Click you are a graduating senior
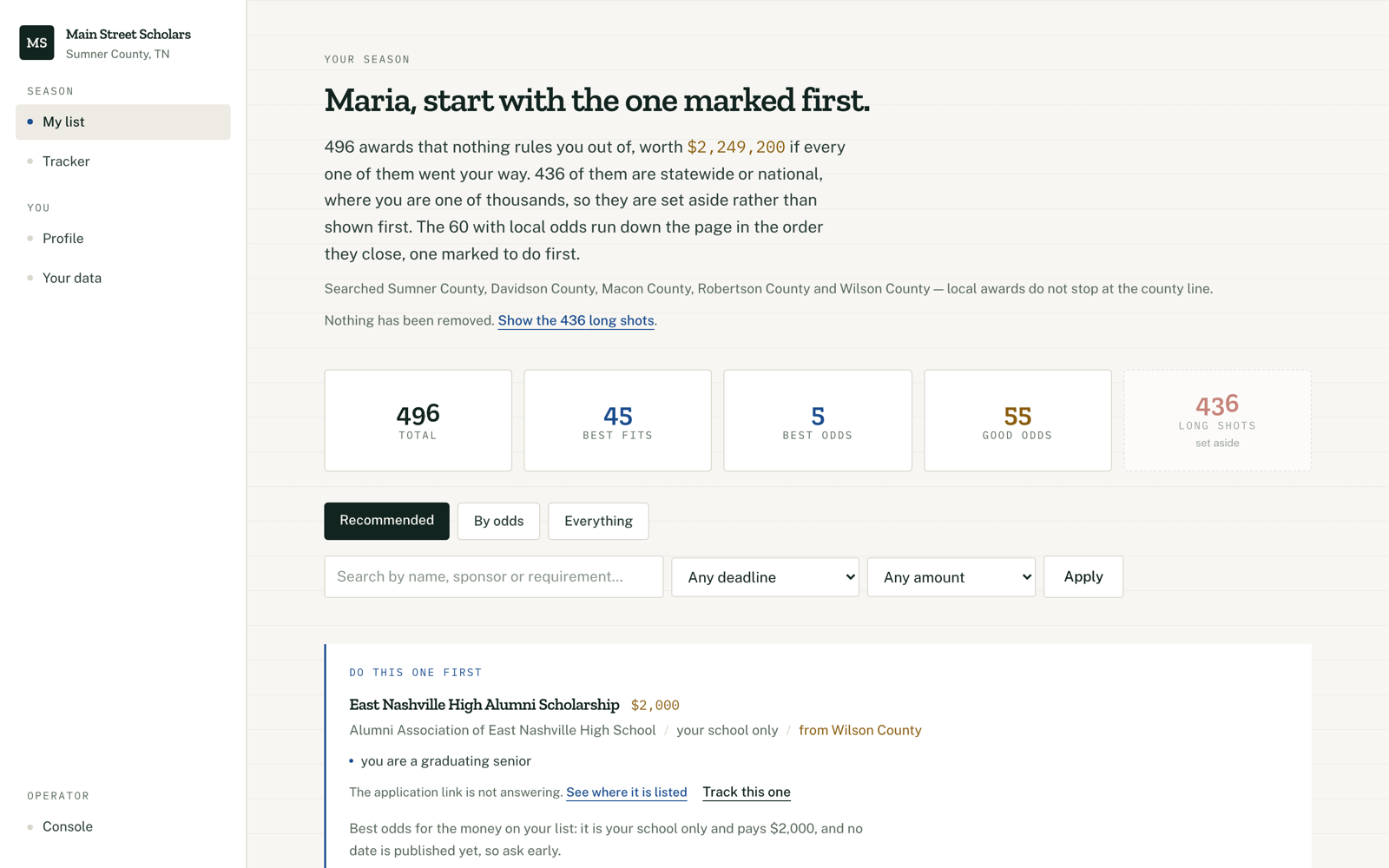The image size is (1389, 868). click(x=446, y=761)
